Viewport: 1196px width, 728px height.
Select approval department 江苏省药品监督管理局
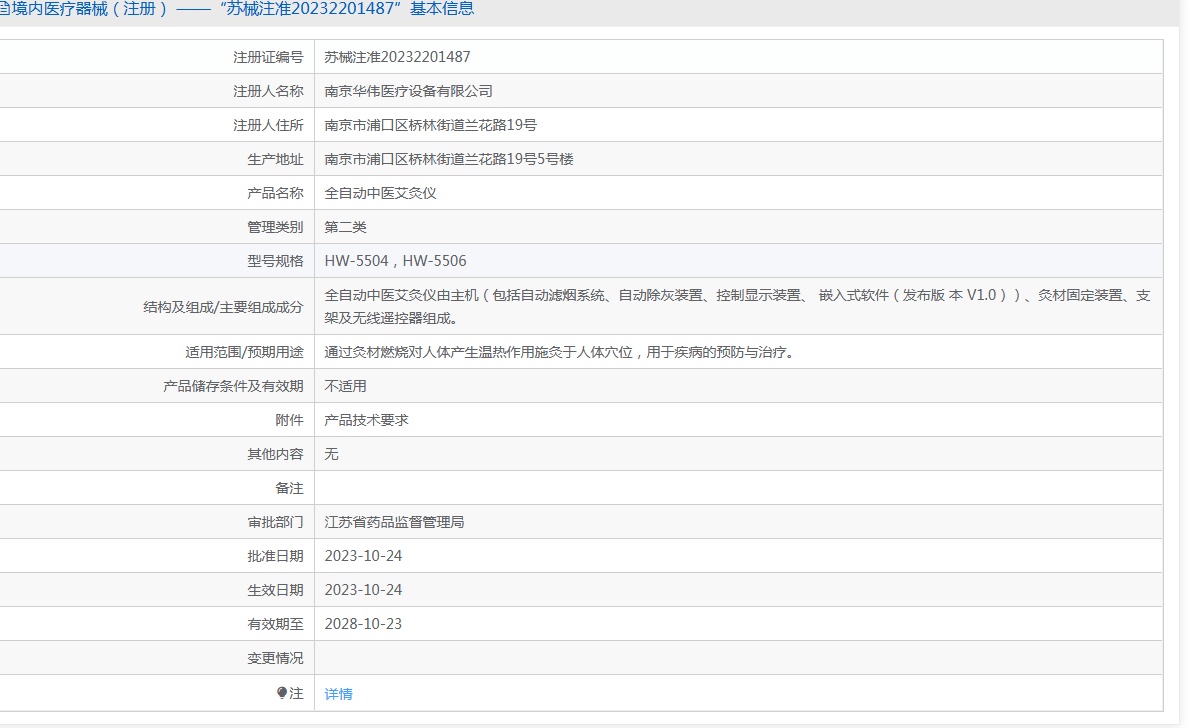click(x=394, y=522)
